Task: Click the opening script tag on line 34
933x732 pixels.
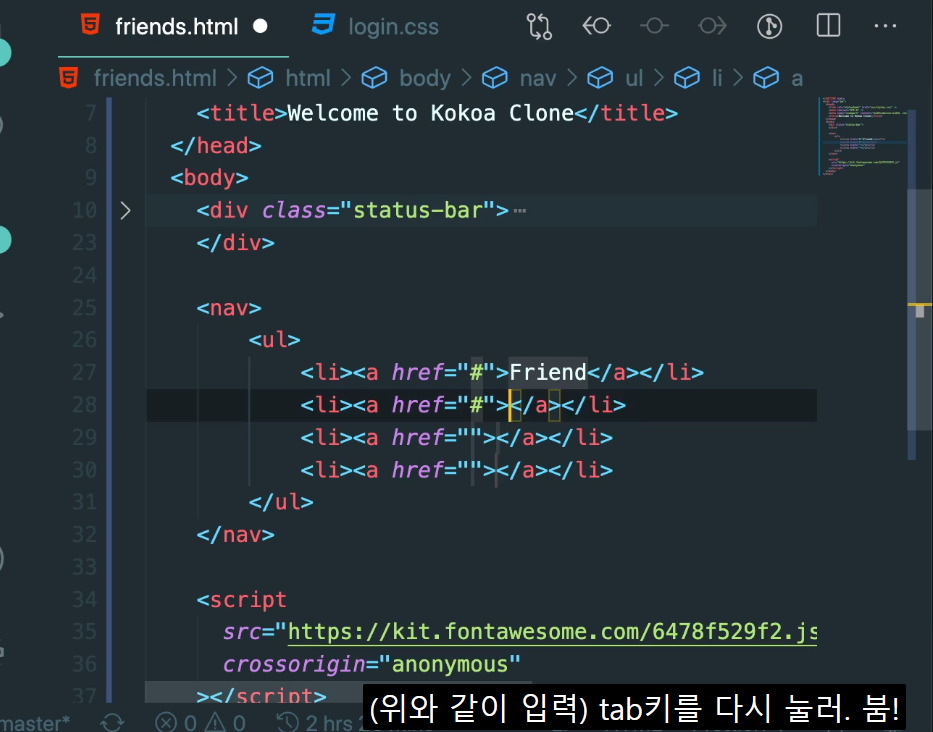Action: coord(242,599)
